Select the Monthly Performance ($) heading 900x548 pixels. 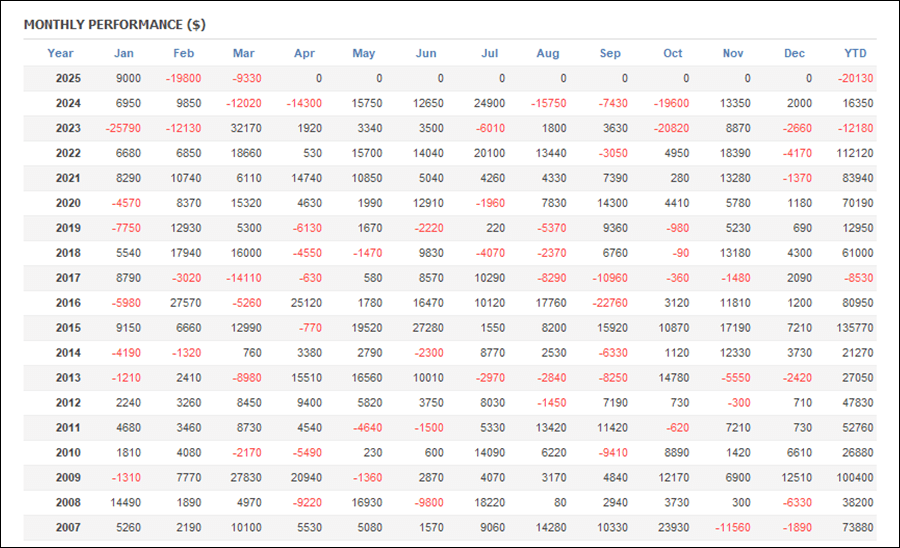pos(115,25)
